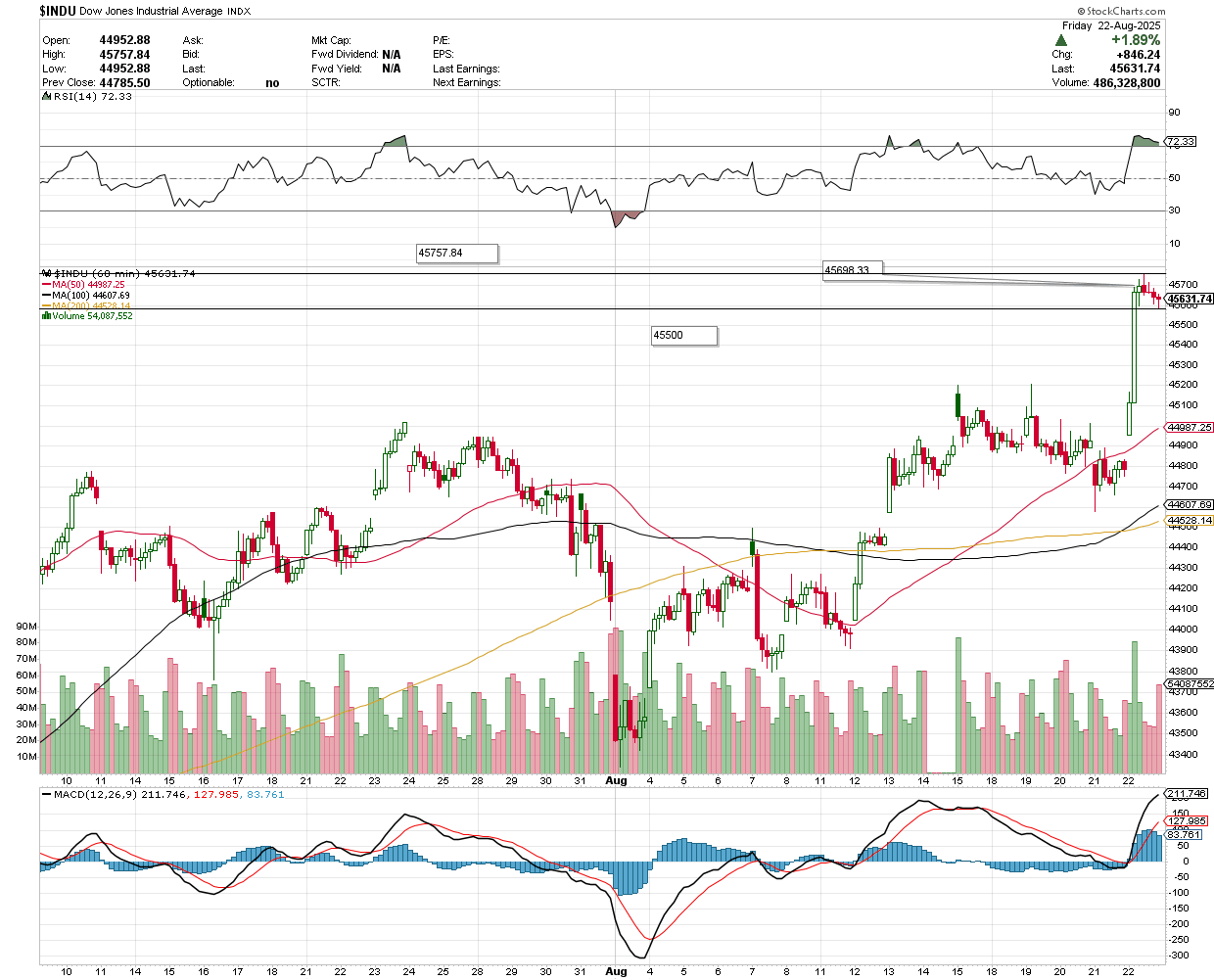Click the 45200 label on the price axis

pos(1182,385)
